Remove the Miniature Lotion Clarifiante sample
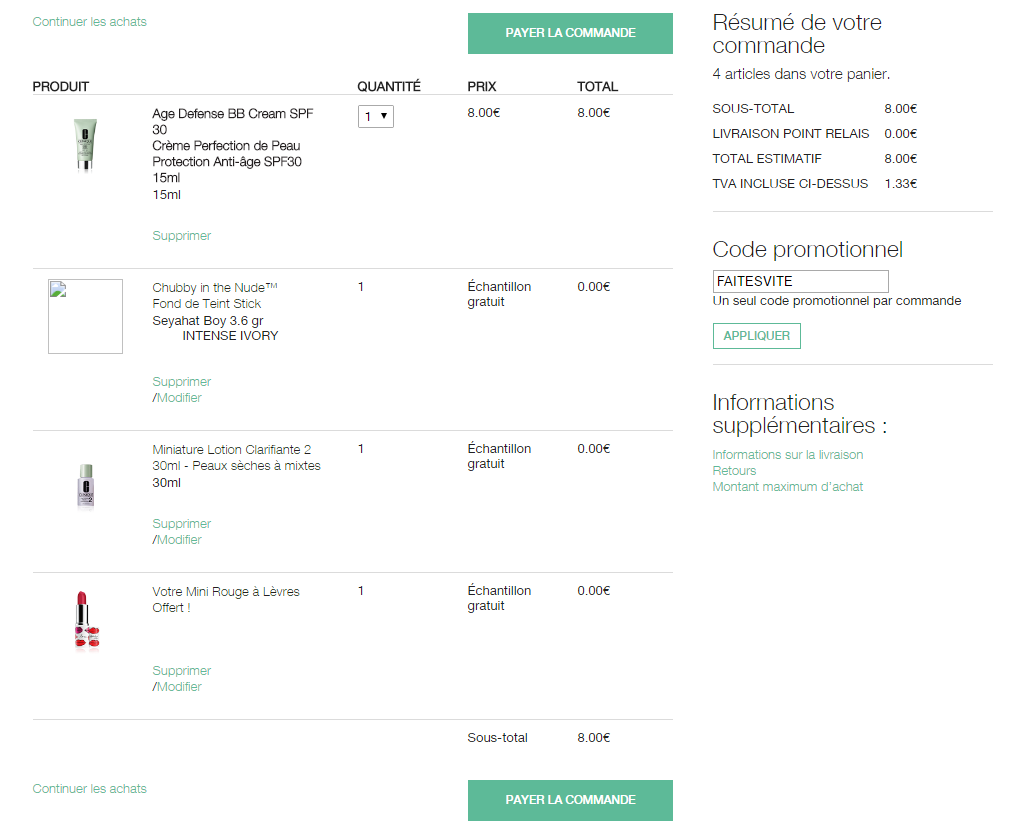This screenshot has width=1022, height=827. pyautogui.click(x=182, y=523)
